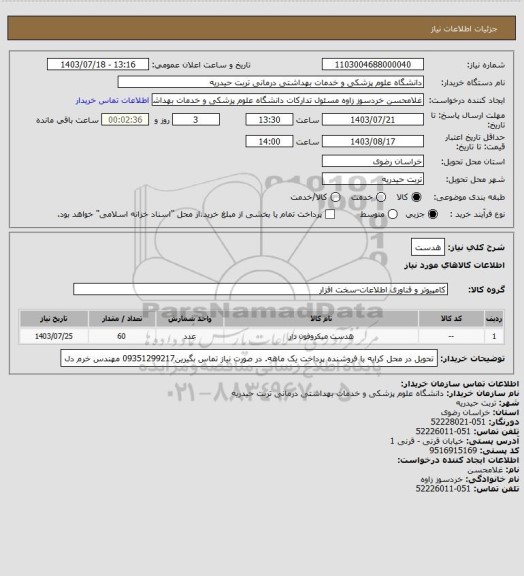Screen dimensions: 524x576
Task: Click the general description field هدست
Action: [x=428, y=247]
